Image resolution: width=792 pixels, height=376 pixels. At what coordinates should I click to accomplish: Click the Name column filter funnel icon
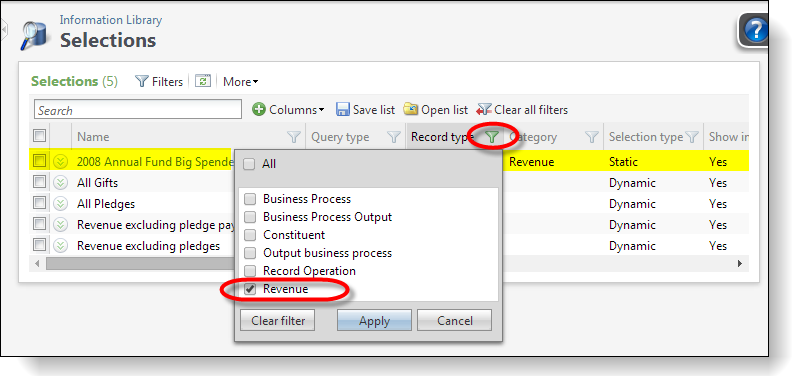pos(293,137)
